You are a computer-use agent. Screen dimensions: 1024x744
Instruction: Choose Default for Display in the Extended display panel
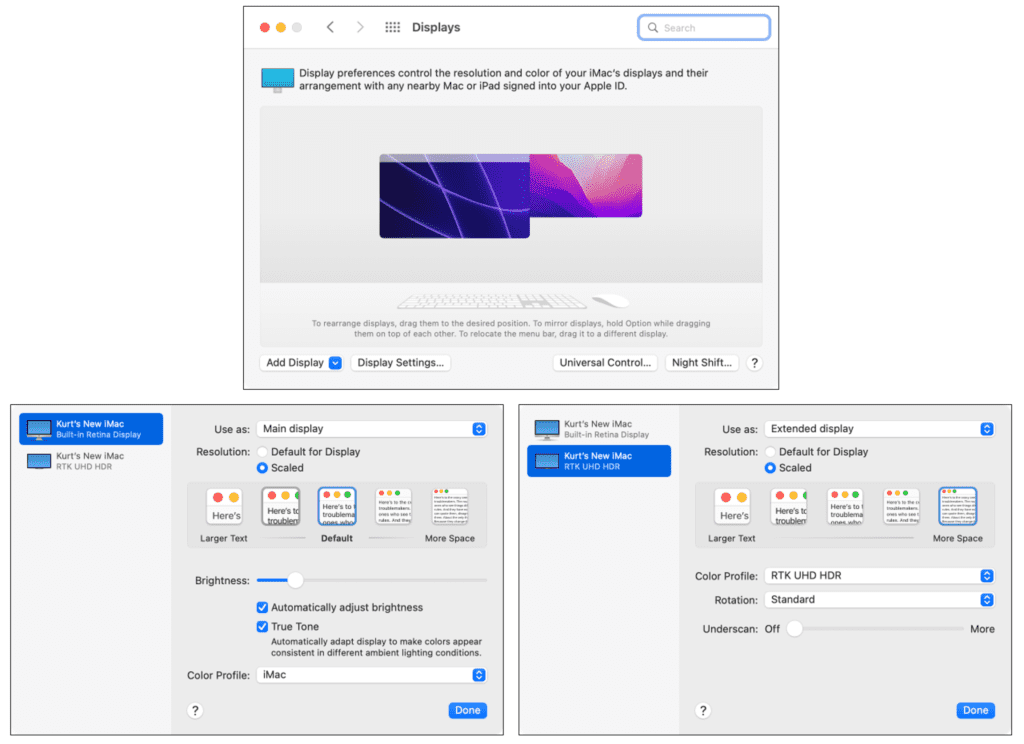click(770, 451)
